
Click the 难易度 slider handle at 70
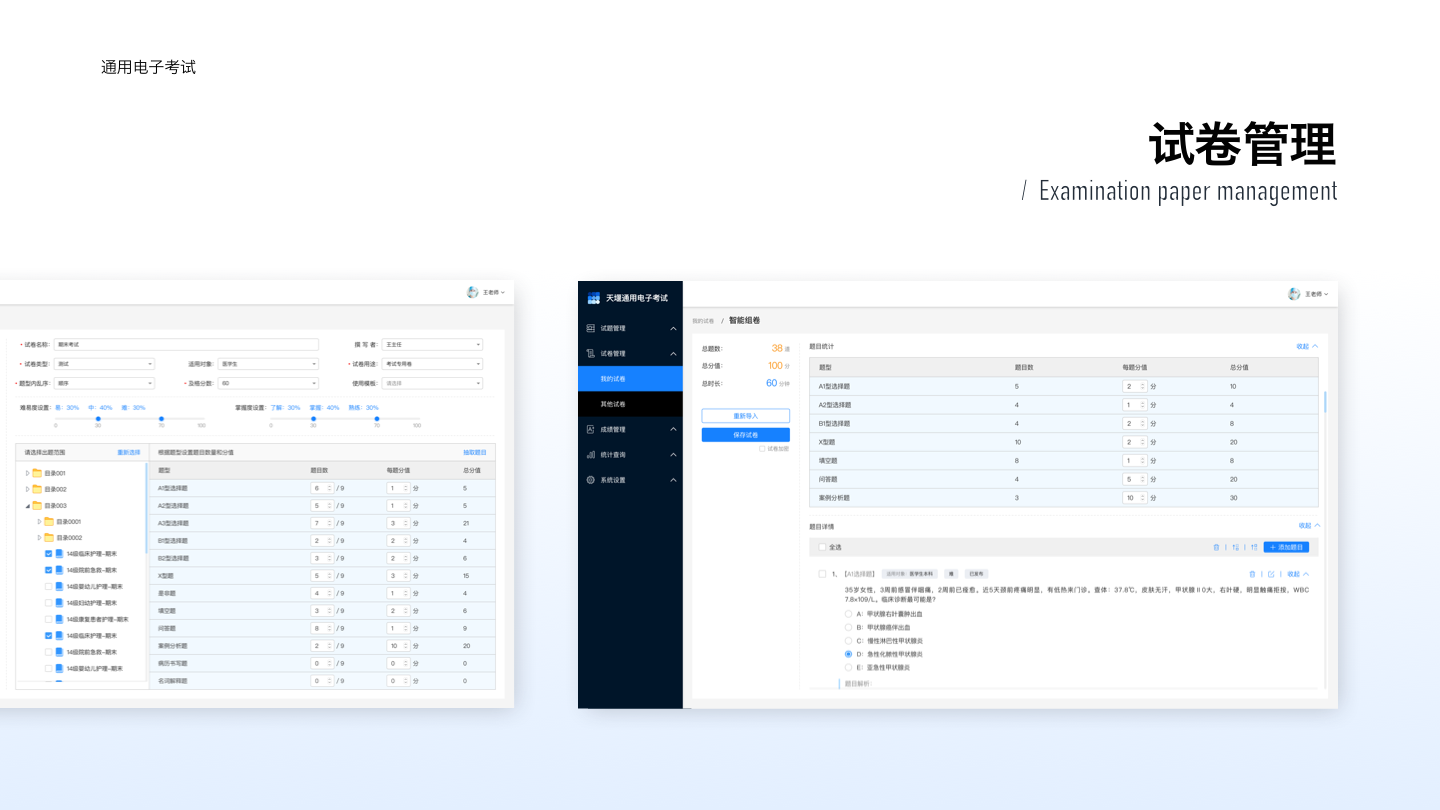[x=161, y=418]
